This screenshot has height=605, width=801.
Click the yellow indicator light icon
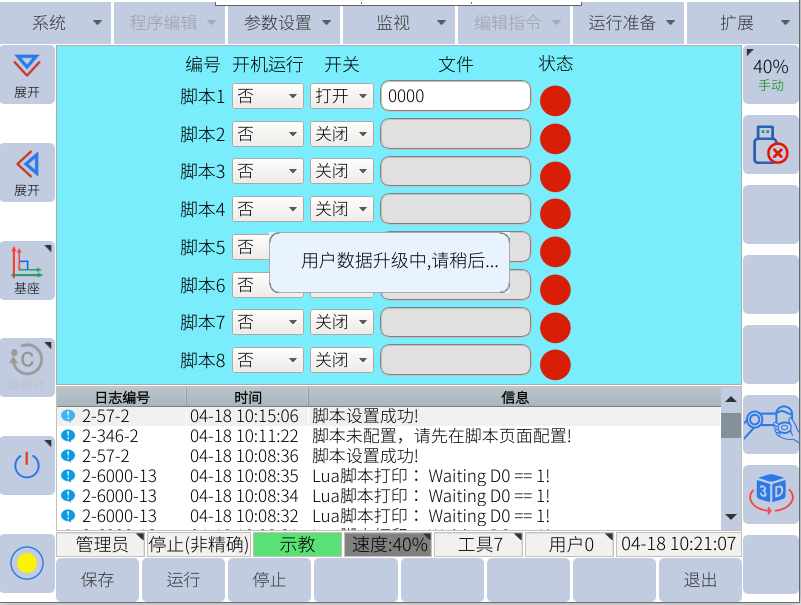point(27,562)
